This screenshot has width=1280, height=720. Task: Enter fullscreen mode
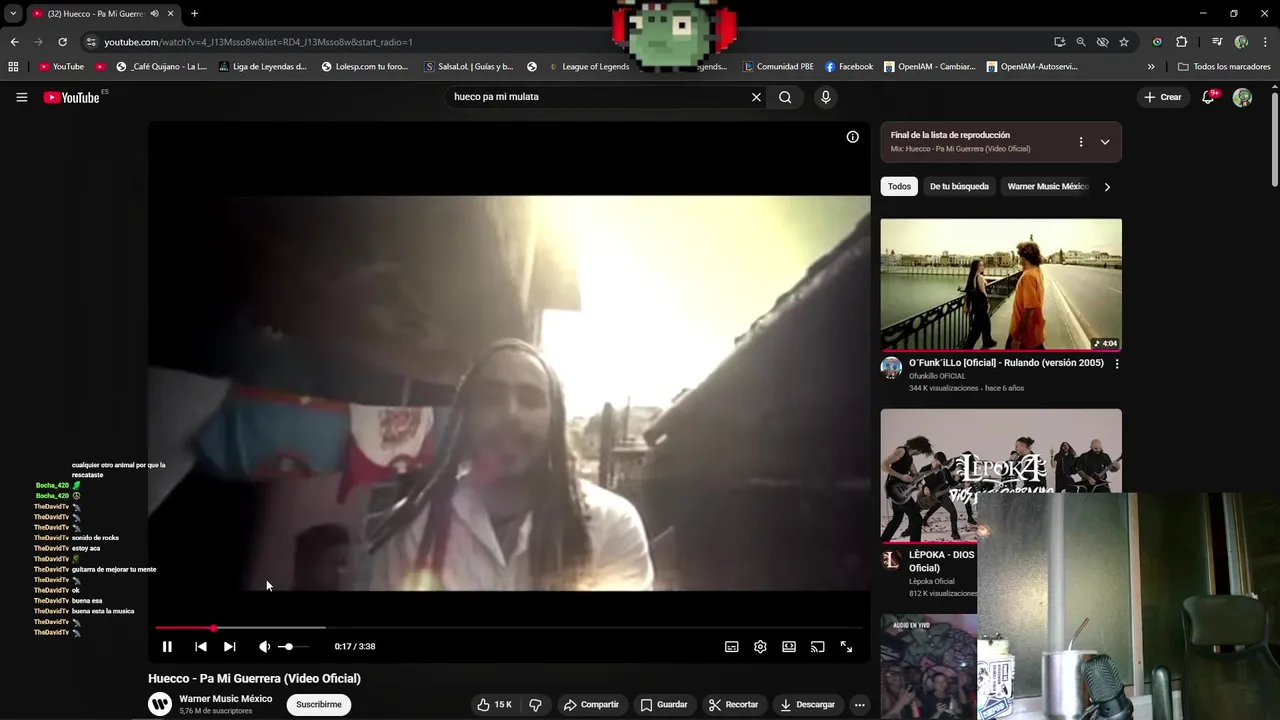pos(846,647)
